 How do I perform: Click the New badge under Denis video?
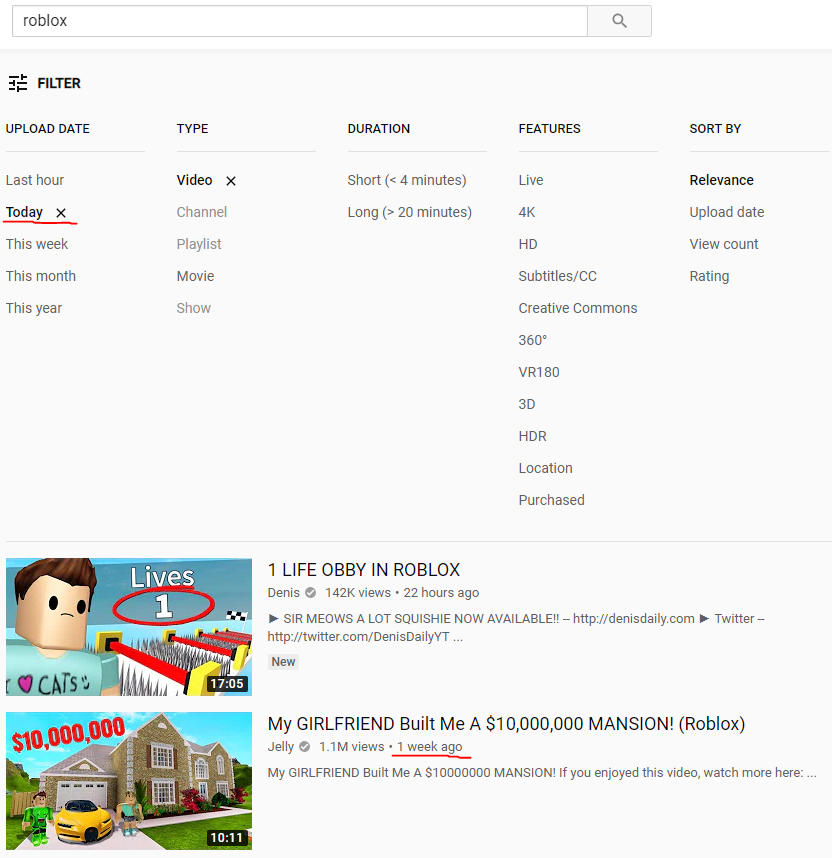coord(283,662)
